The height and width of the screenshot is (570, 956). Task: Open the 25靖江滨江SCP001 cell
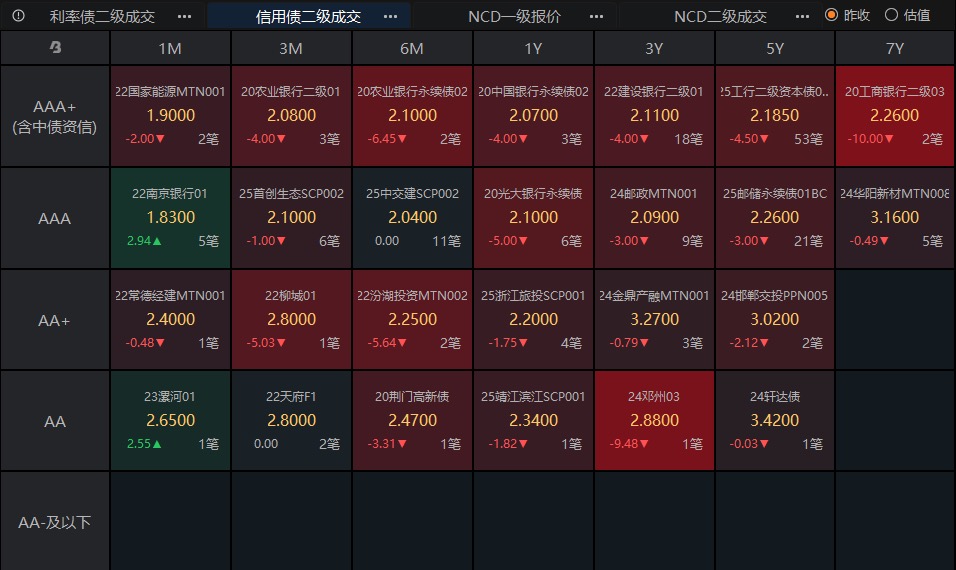coord(533,421)
